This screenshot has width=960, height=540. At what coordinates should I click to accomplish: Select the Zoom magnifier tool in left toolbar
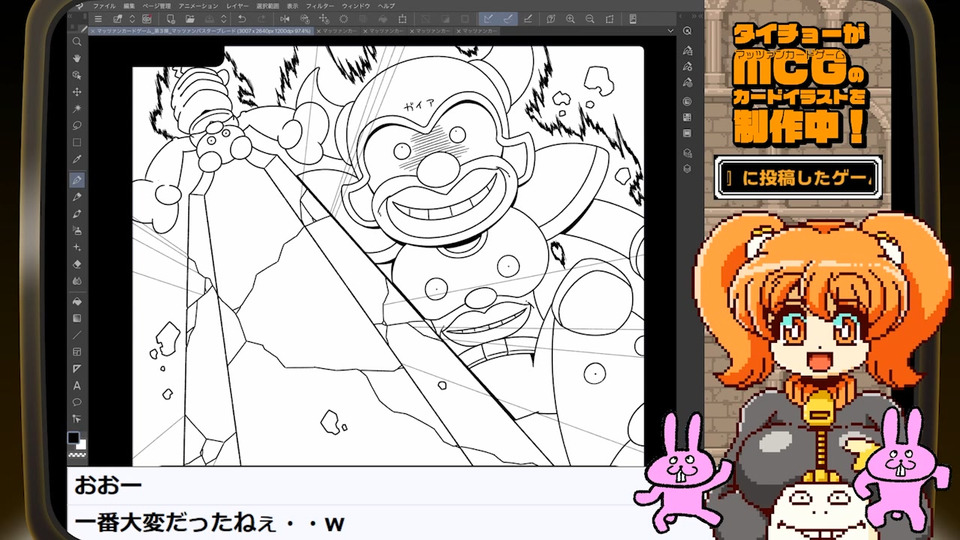77,42
